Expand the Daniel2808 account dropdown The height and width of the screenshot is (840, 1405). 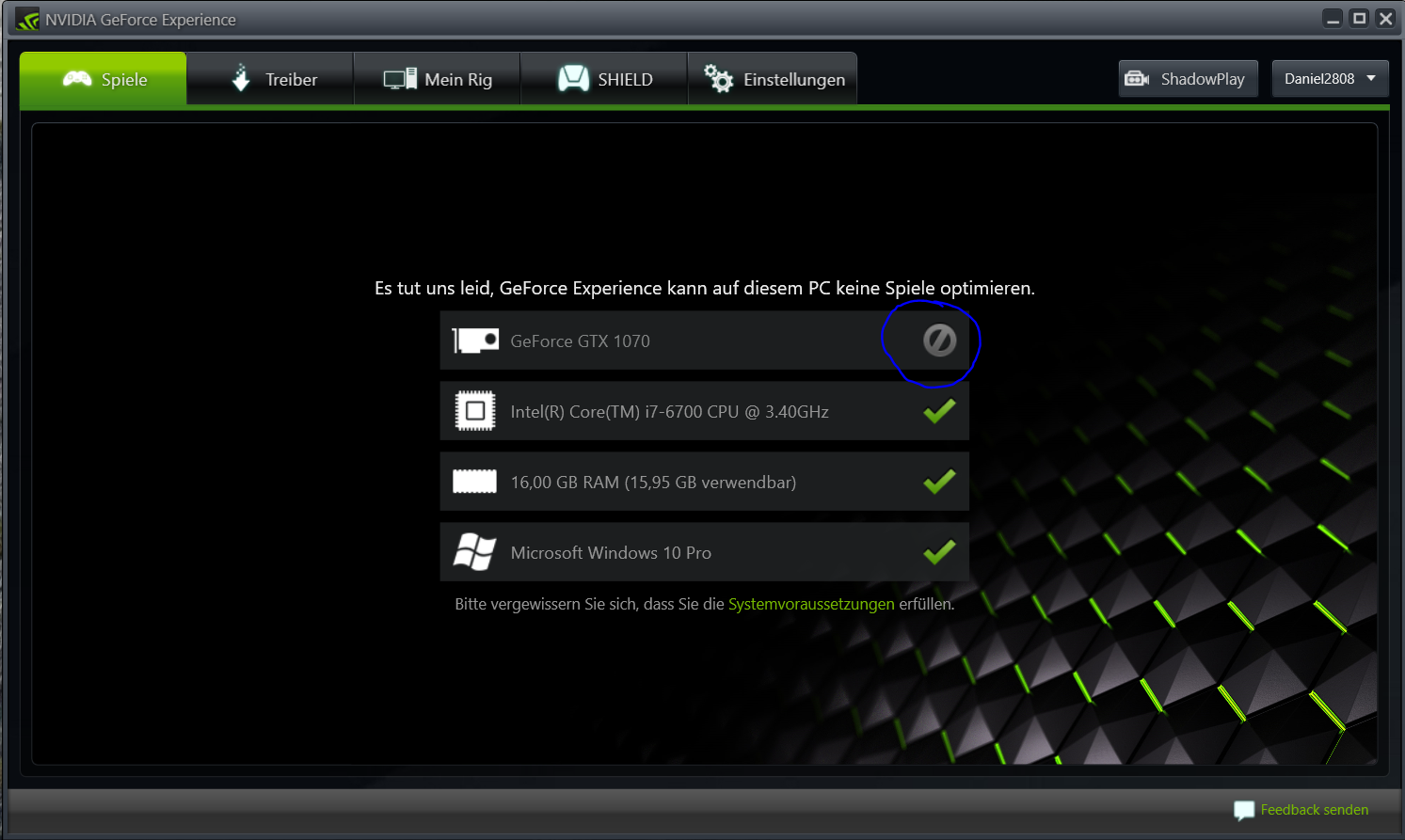pyautogui.click(x=1330, y=79)
